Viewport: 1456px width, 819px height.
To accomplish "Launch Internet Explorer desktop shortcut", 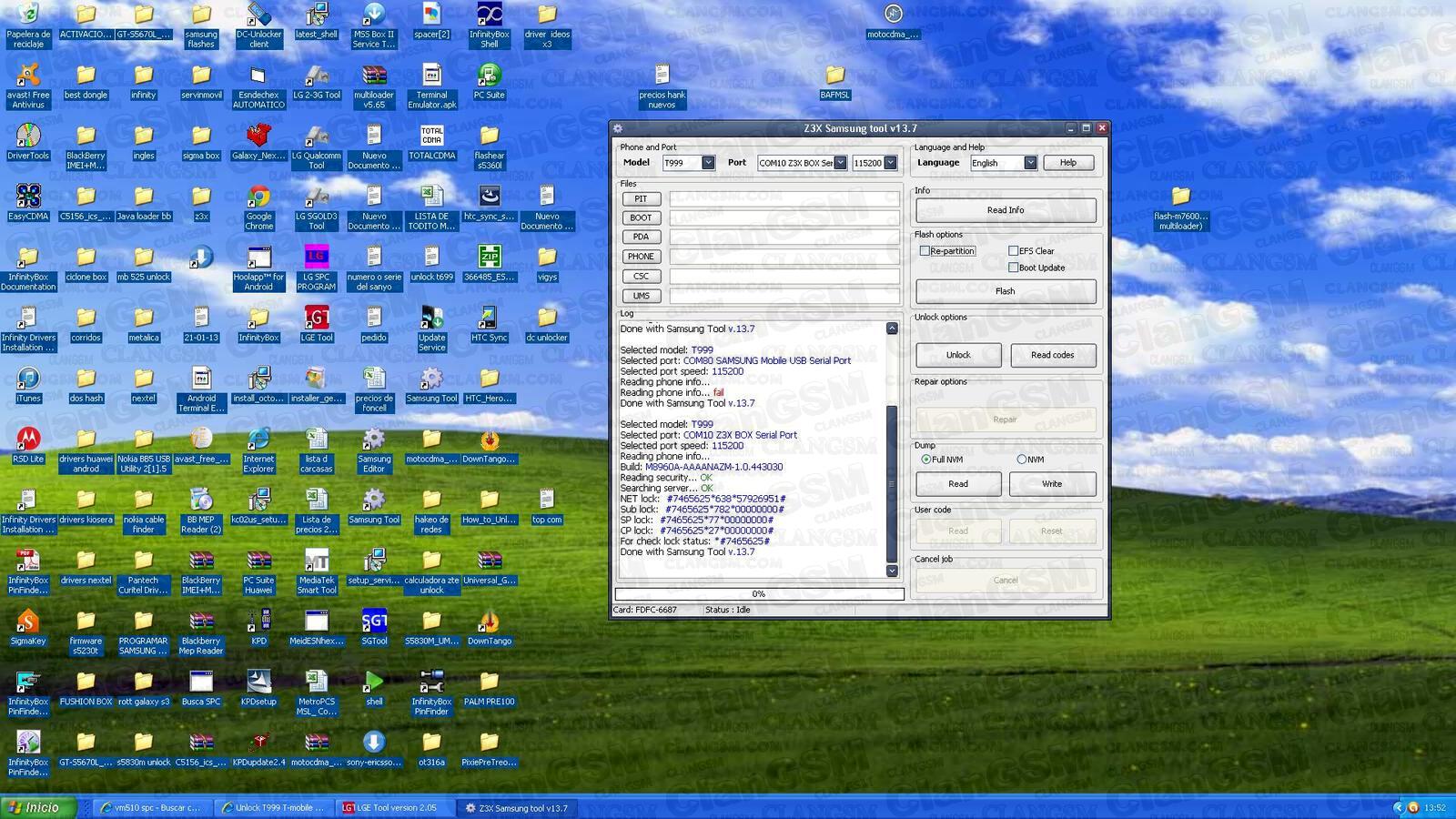I will 258,450.
